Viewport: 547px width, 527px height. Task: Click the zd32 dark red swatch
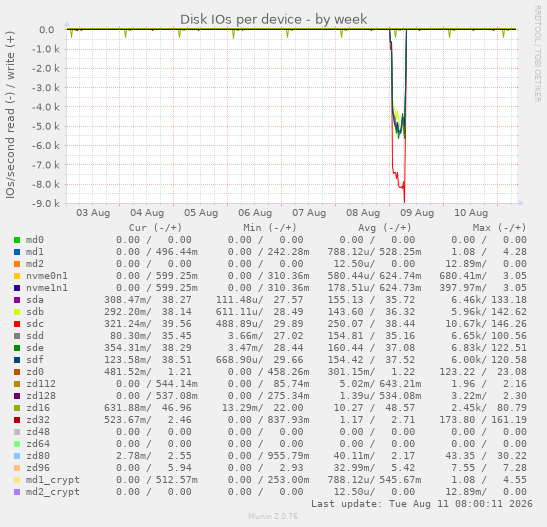17,420
